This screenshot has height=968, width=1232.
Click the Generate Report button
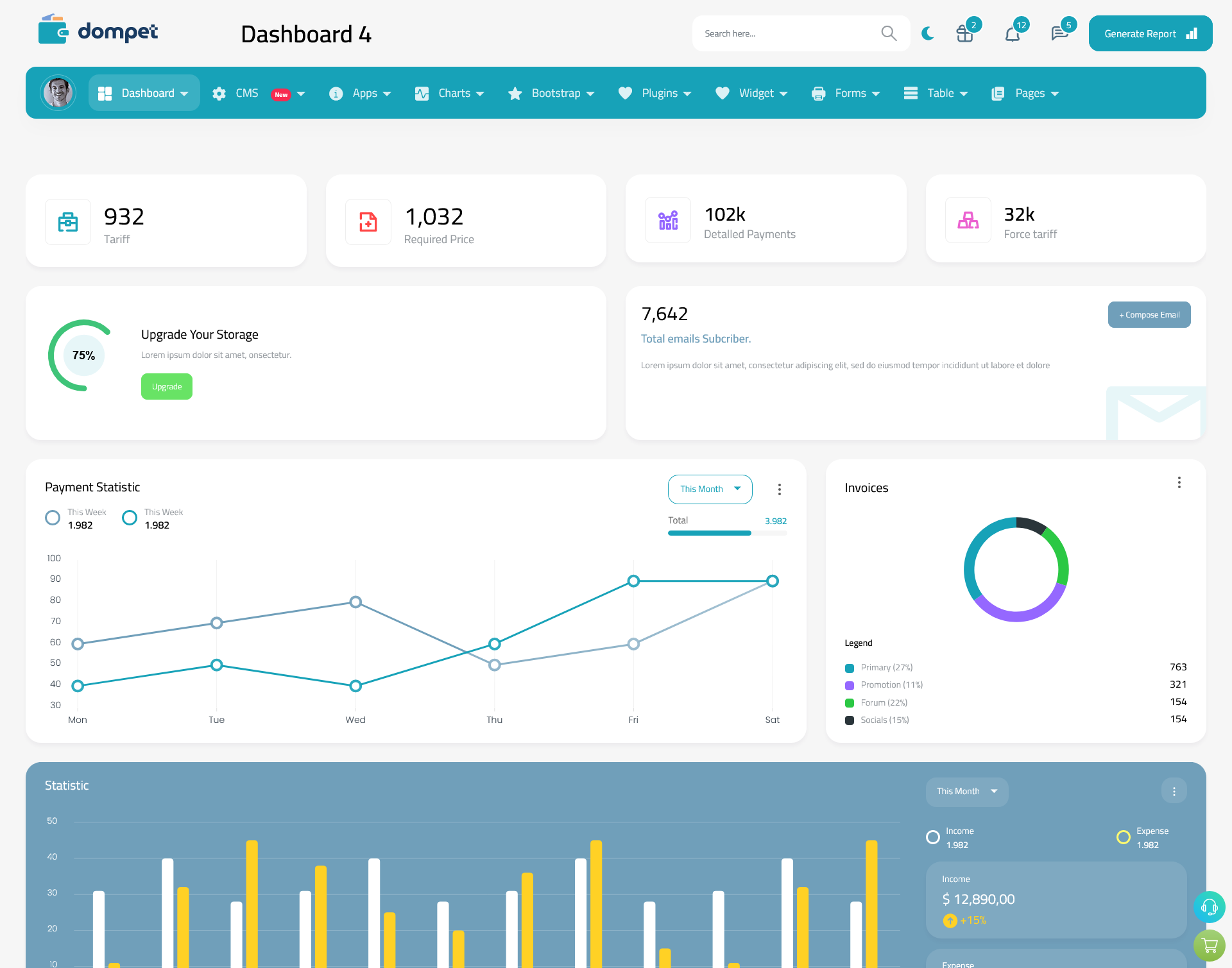[1147, 33]
